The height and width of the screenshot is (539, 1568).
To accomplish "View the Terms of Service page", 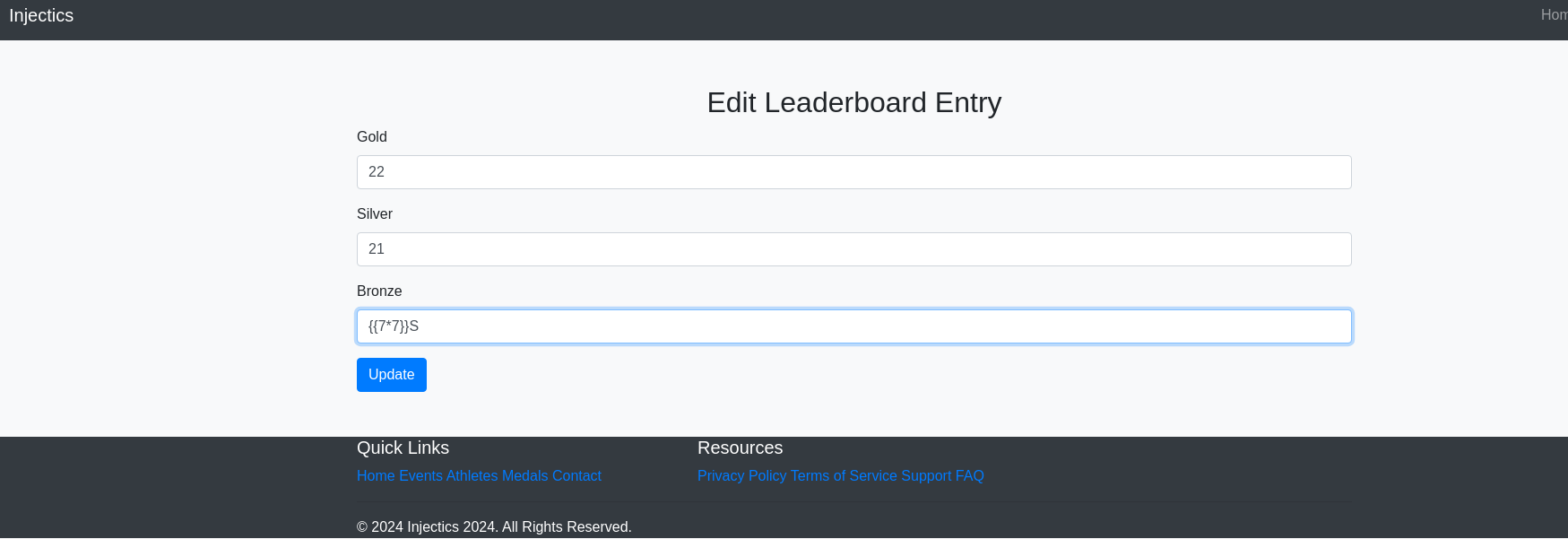I will pyautogui.click(x=844, y=476).
